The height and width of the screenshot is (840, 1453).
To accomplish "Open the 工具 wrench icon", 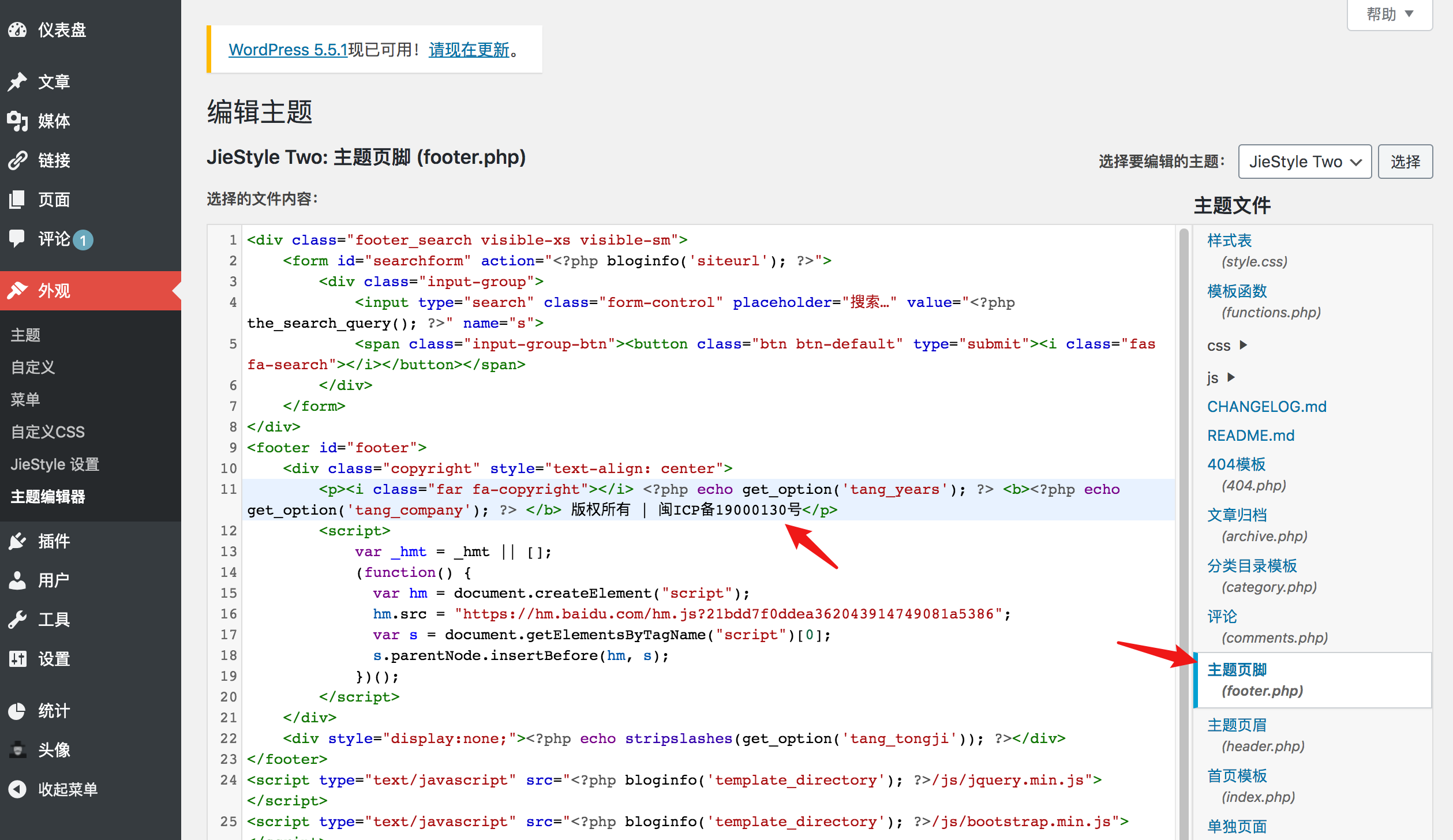I will [18, 619].
